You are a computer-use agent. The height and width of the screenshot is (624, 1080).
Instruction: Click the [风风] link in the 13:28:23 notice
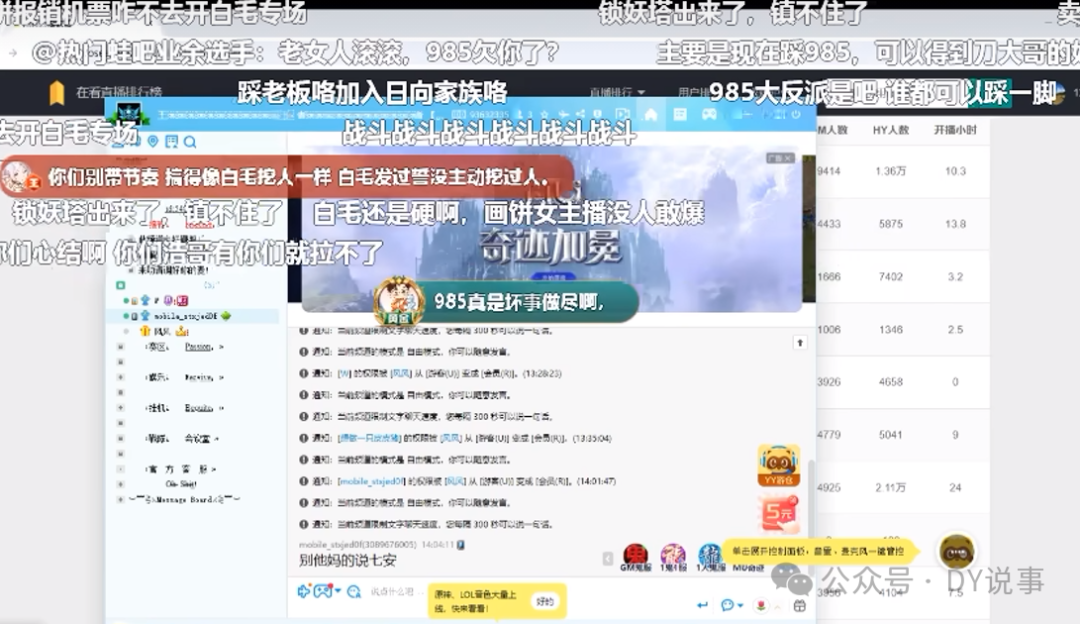click(401, 373)
